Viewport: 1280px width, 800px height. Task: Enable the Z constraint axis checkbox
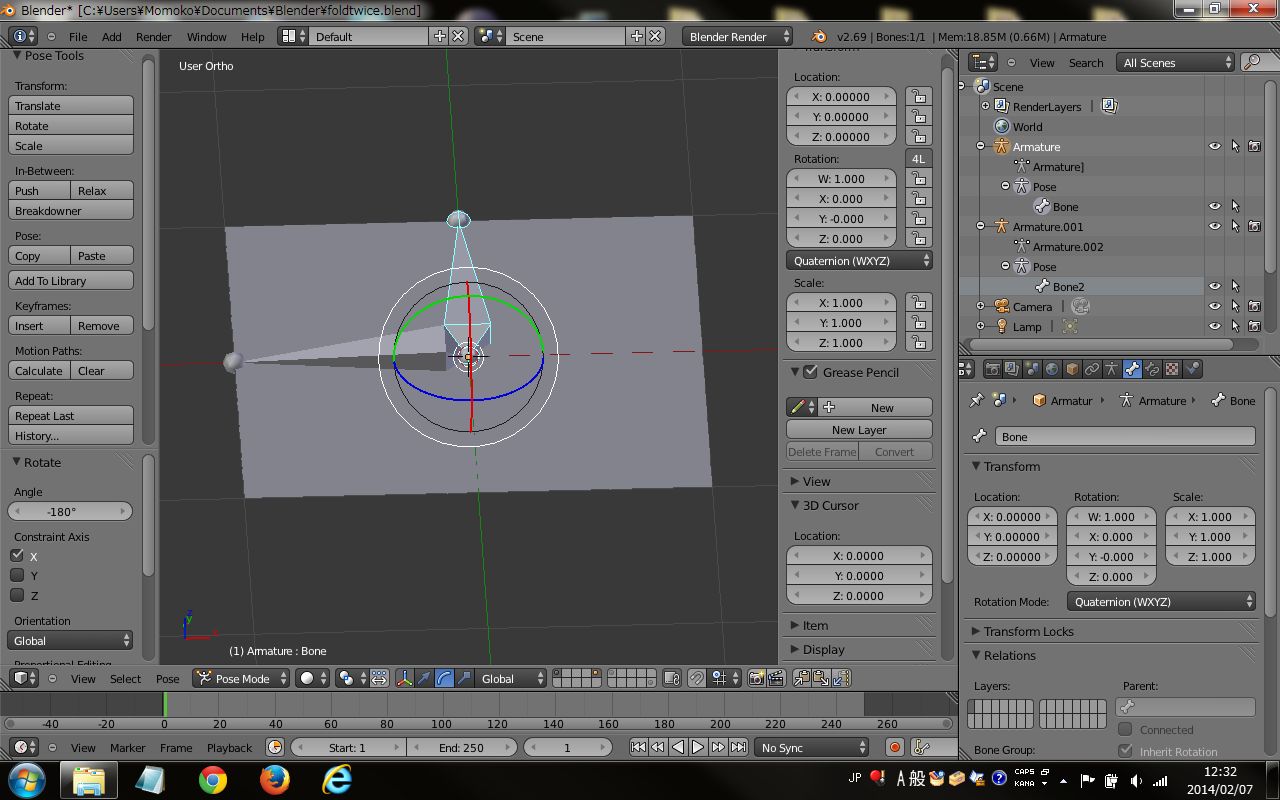point(17,595)
